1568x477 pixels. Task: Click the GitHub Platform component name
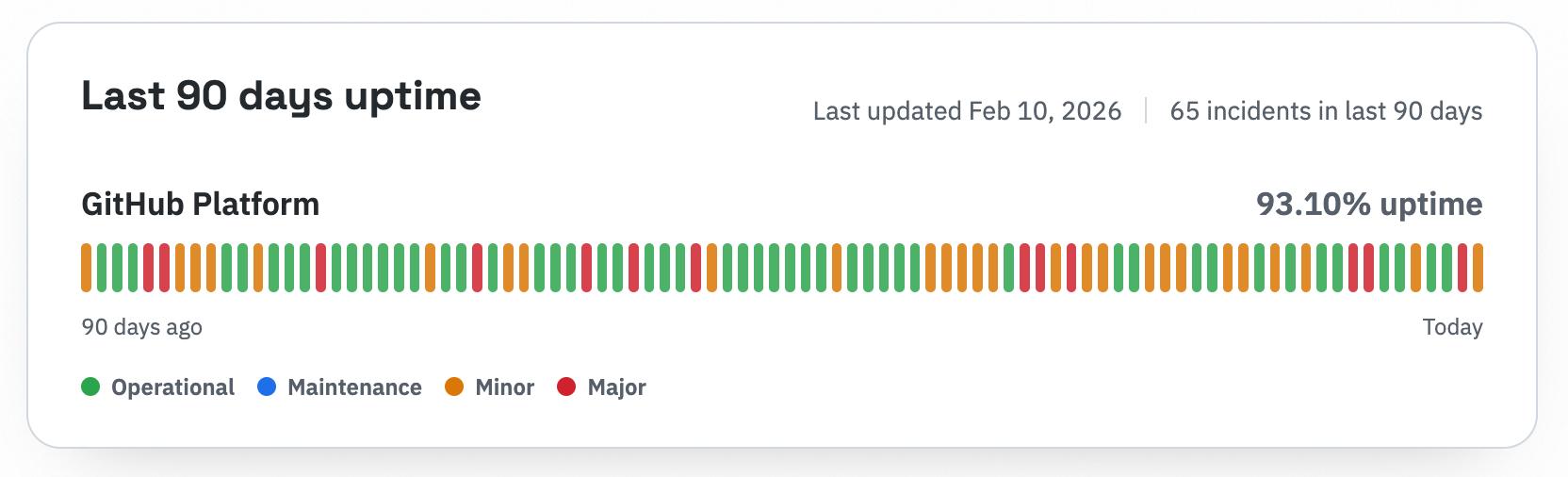pyautogui.click(x=201, y=205)
